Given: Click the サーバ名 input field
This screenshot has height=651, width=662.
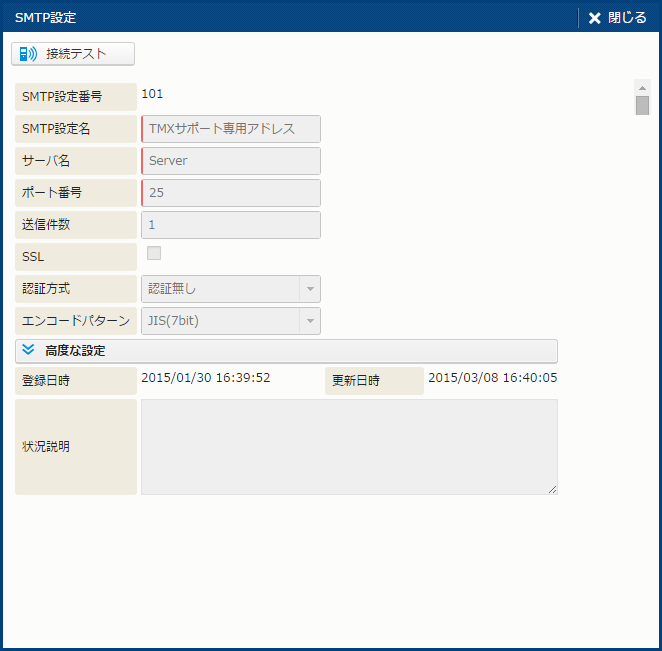Looking at the screenshot, I should pyautogui.click(x=231, y=161).
